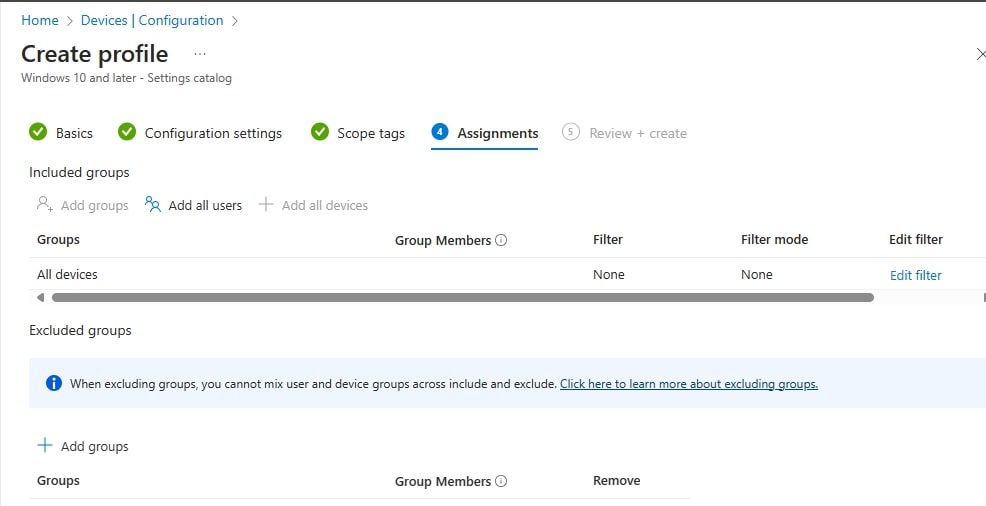
Task: Click the green checkmark for Basics step
Action: click(x=38, y=132)
